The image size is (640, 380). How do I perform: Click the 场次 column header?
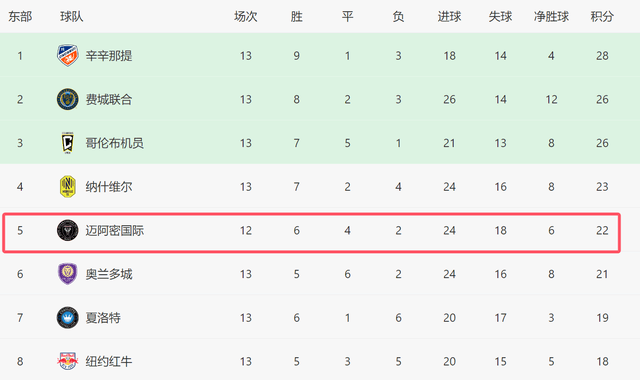coord(246,17)
